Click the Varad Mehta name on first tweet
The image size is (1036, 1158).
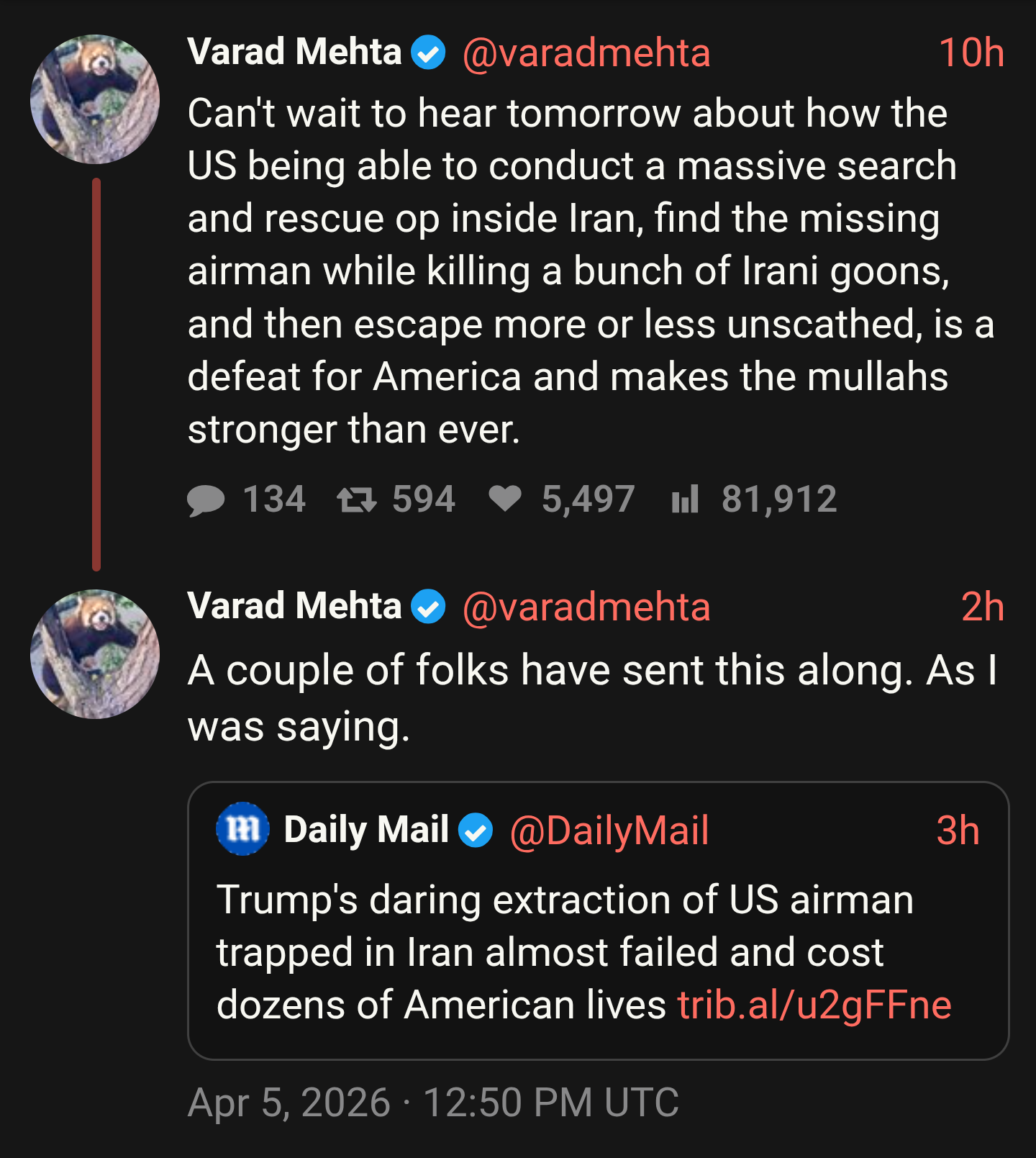294,53
